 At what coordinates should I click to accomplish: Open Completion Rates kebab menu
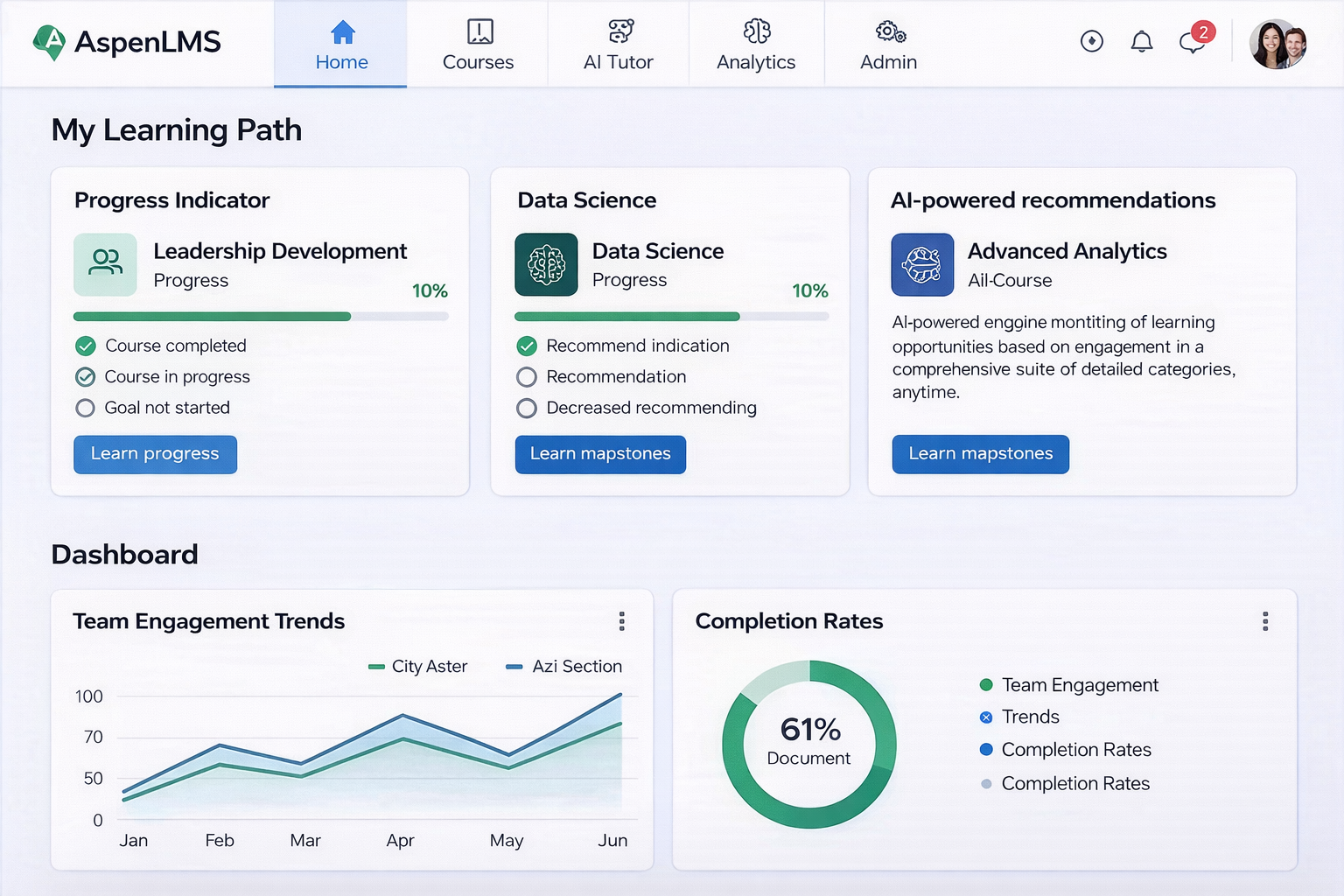[1264, 621]
